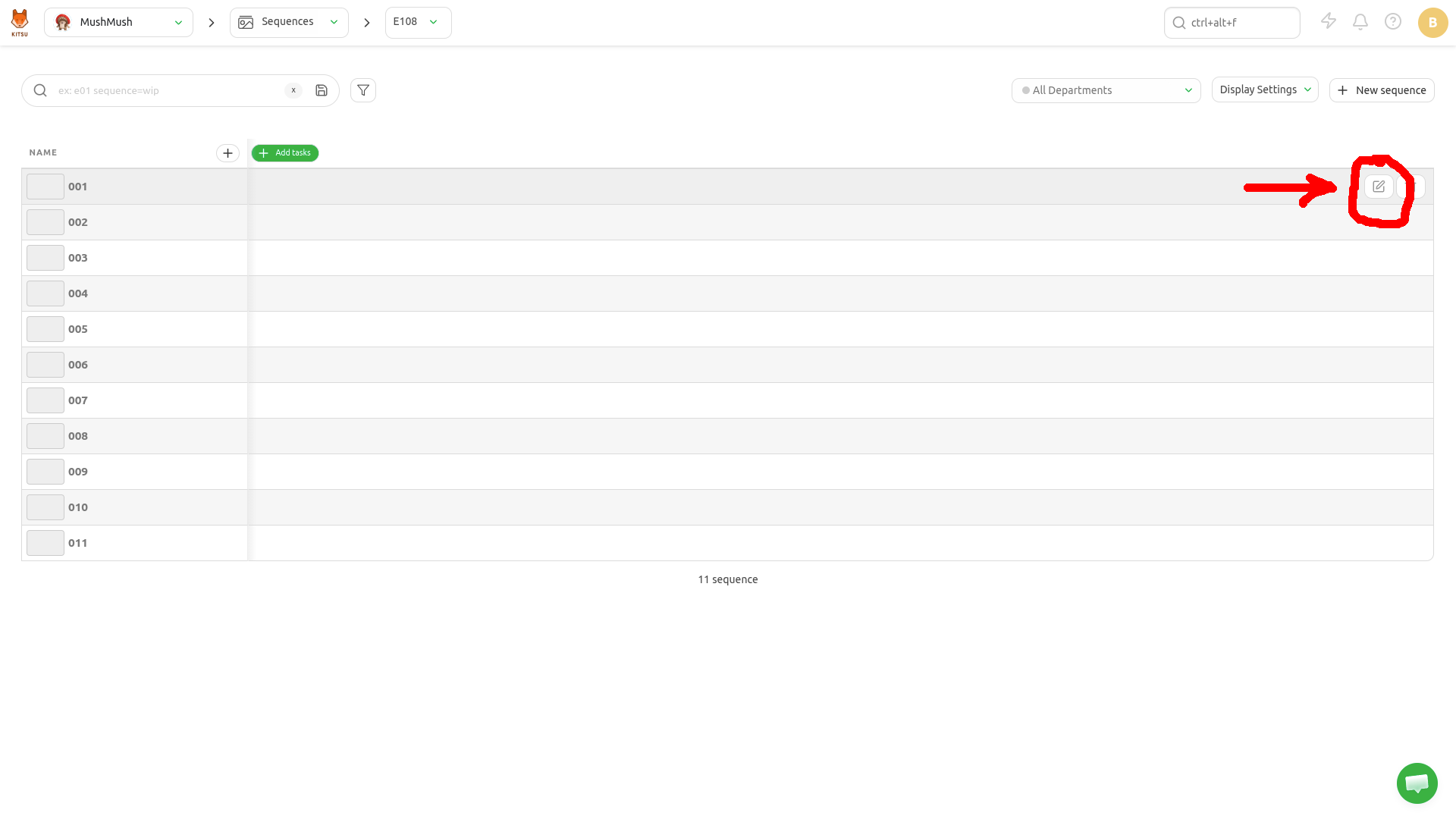Screen dimensions: 1456x819
Task: Save the search query with disk icon
Action: coord(322,90)
